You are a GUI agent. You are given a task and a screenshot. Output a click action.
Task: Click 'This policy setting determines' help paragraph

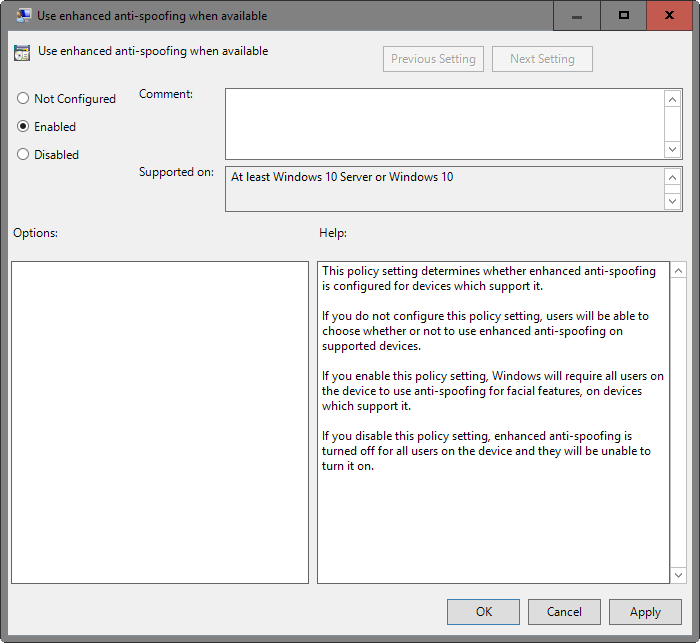click(489, 278)
